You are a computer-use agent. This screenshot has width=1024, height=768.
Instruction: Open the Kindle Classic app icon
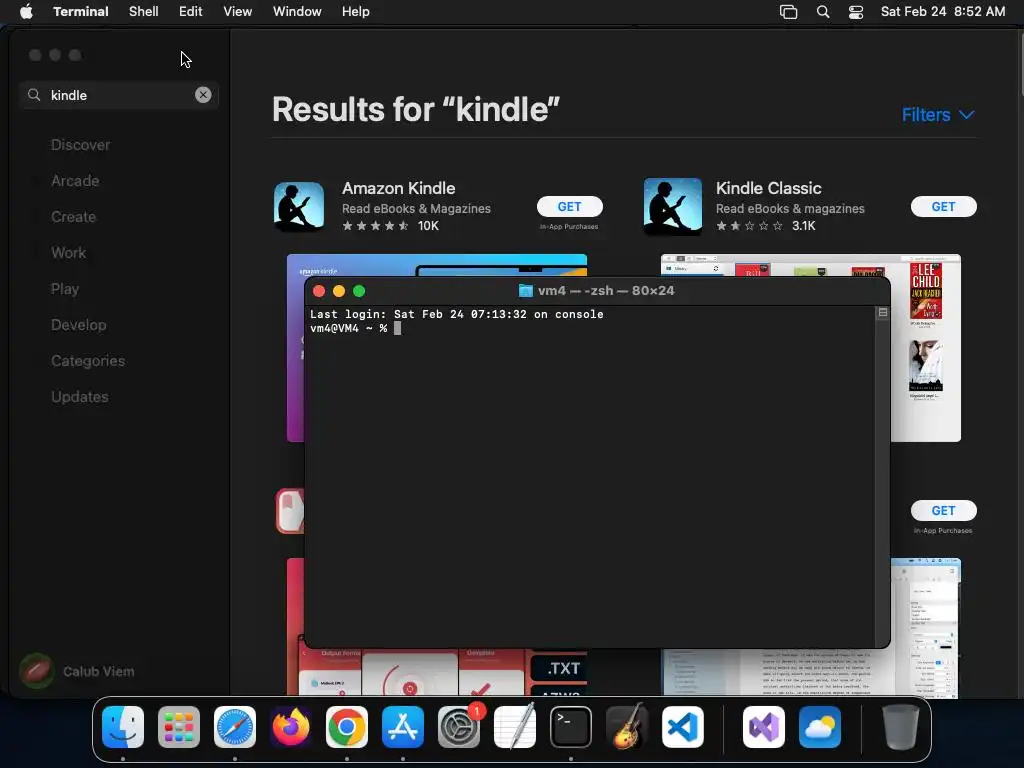pyautogui.click(x=673, y=206)
